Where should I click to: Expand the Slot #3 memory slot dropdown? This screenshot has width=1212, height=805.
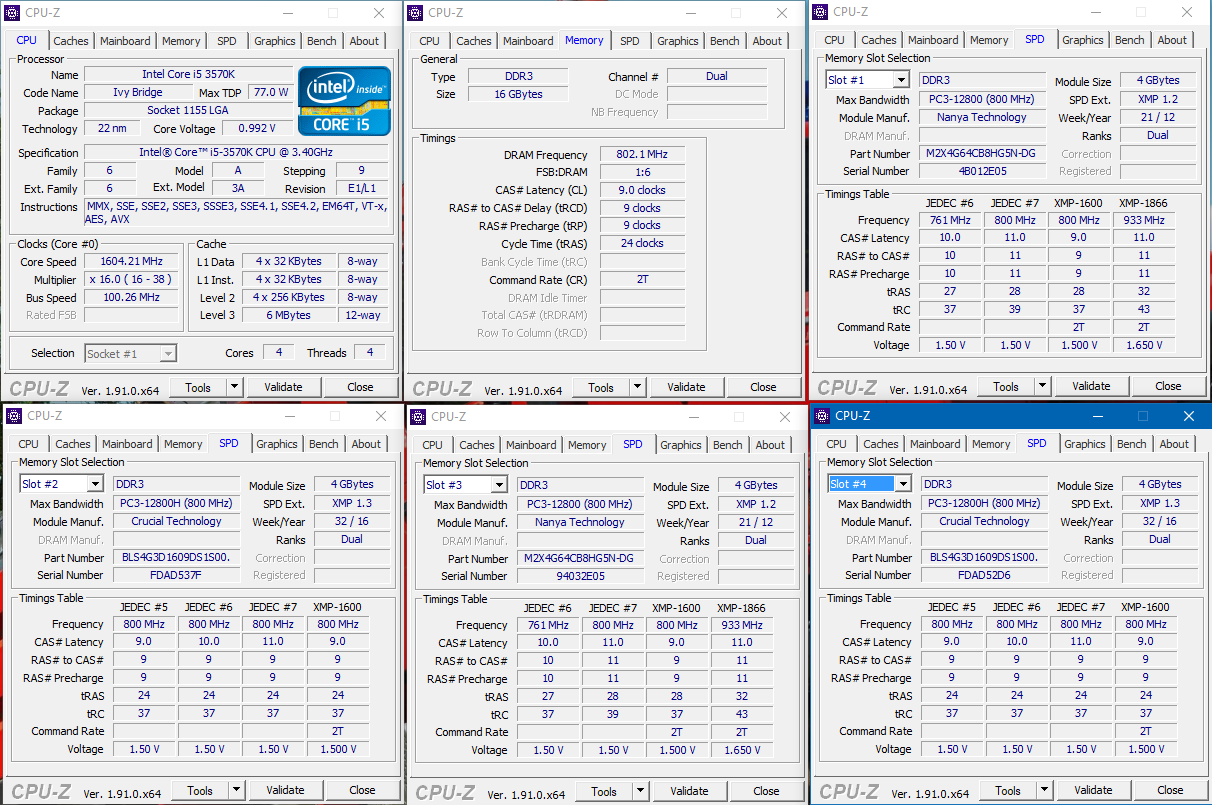[x=500, y=485]
